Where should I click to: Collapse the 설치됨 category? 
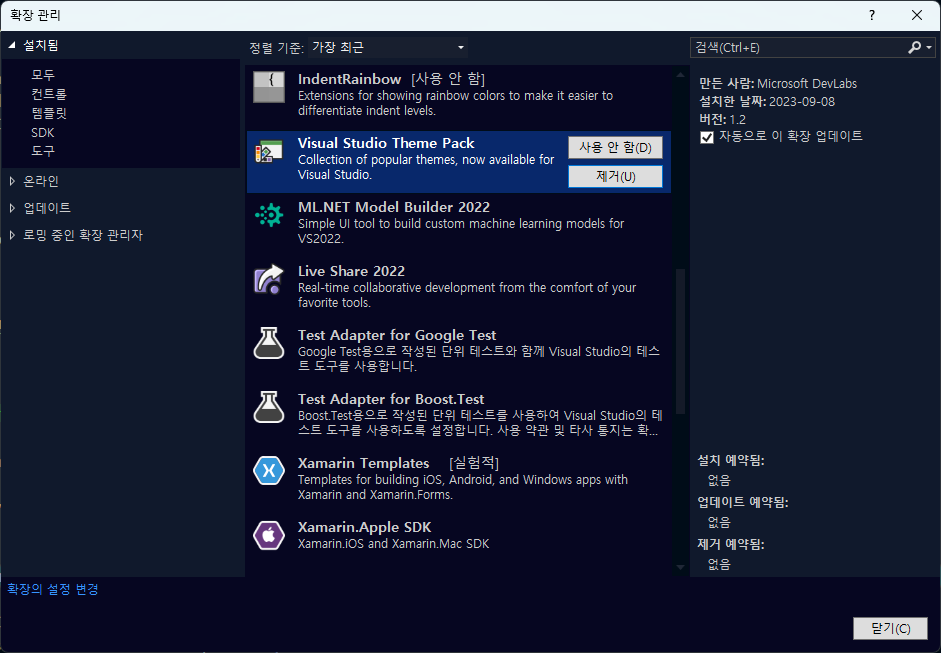(12, 46)
